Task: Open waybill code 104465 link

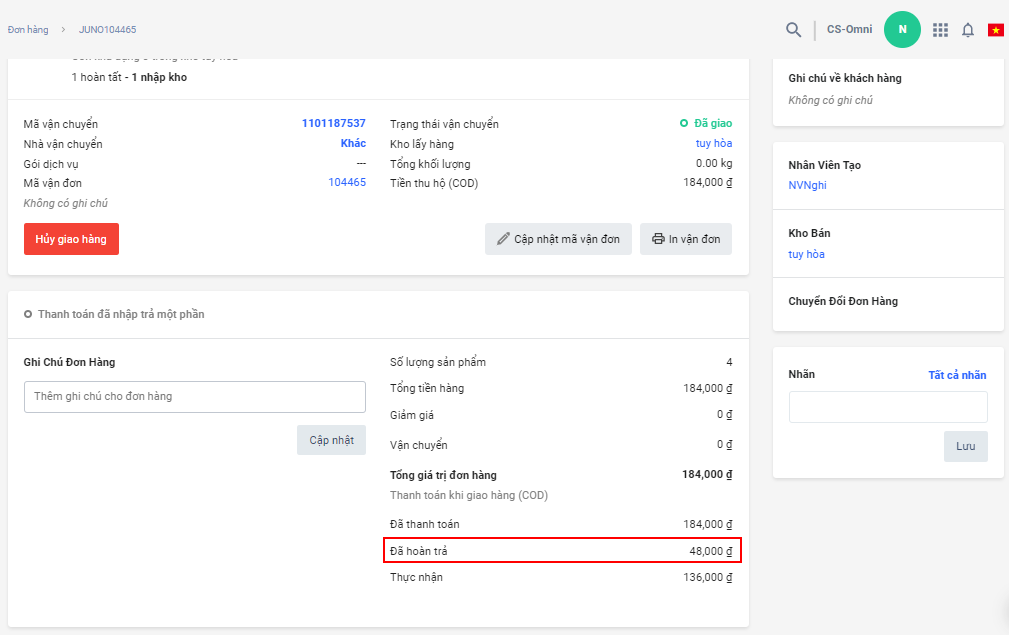Action: [x=347, y=183]
